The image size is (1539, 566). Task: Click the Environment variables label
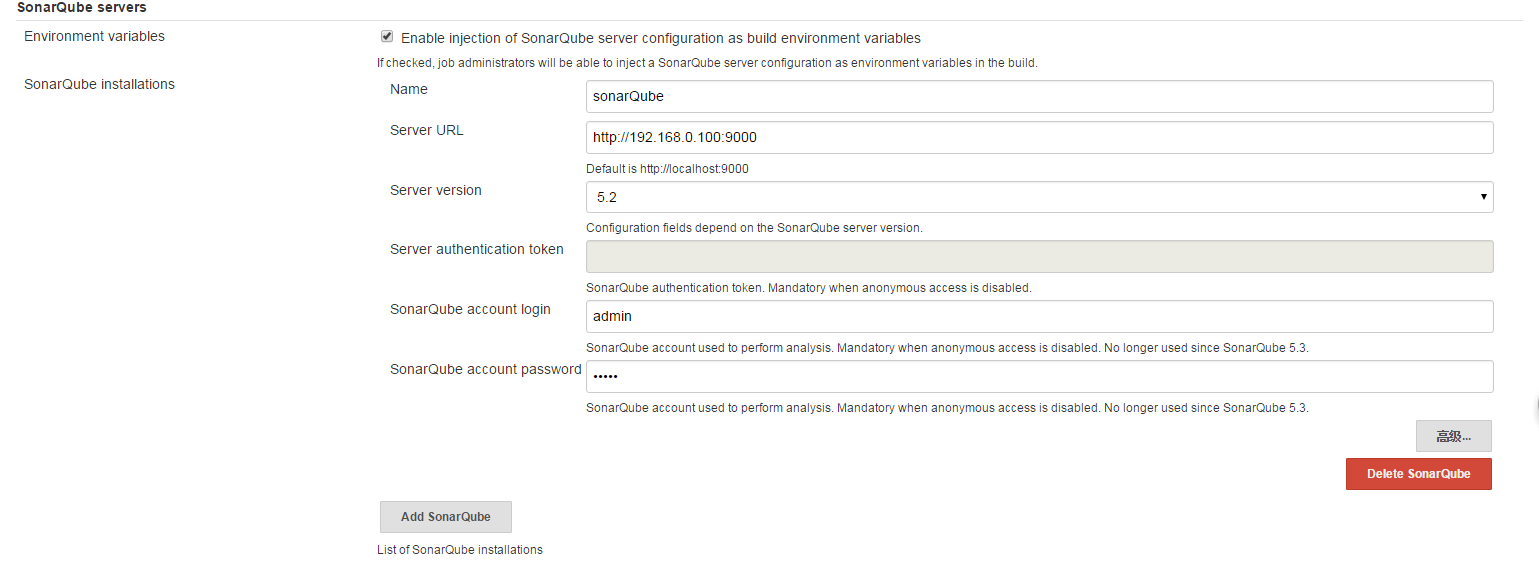95,36
